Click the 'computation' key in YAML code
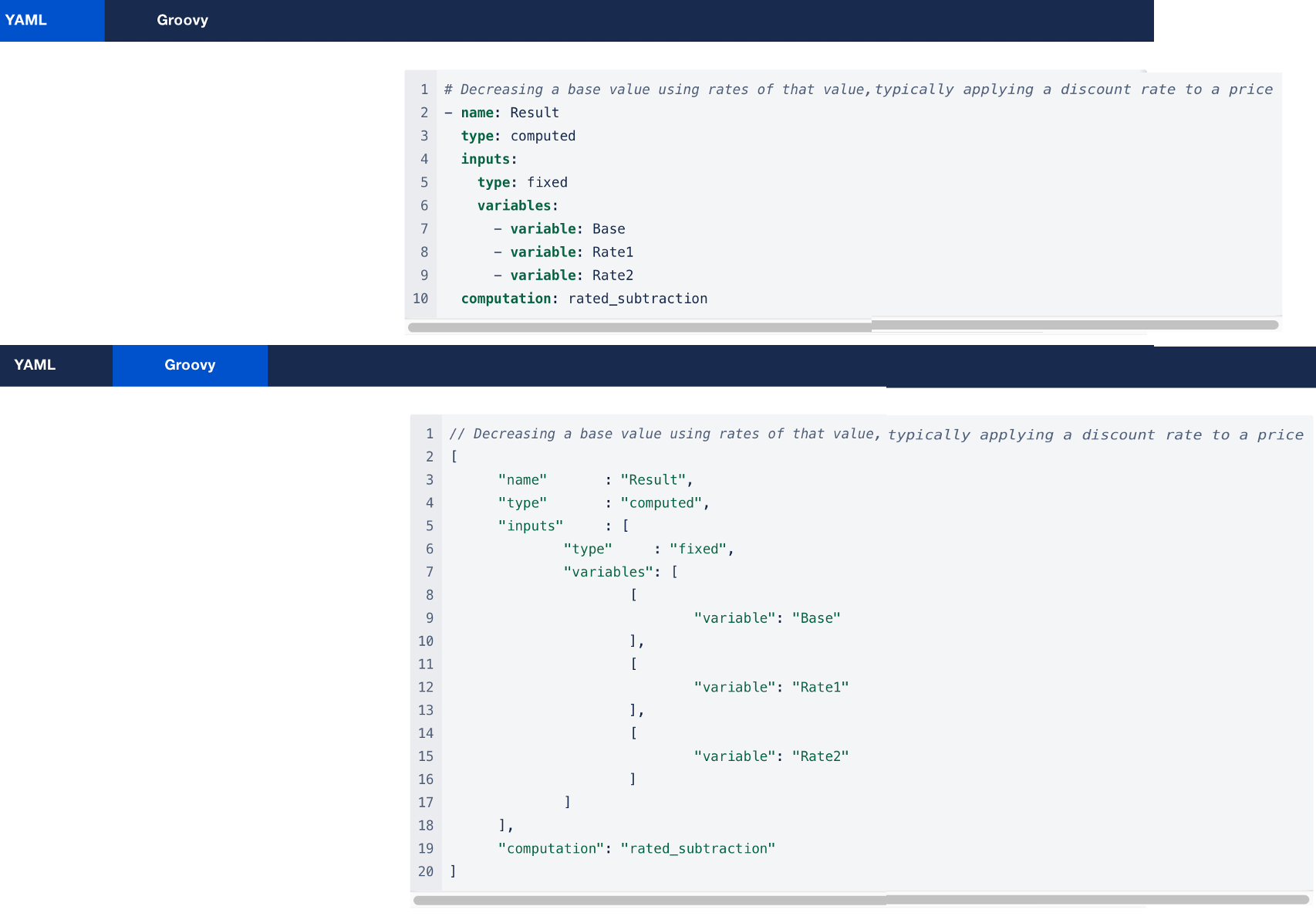This screenshot has width=1316, height=920. pos(506,299)
